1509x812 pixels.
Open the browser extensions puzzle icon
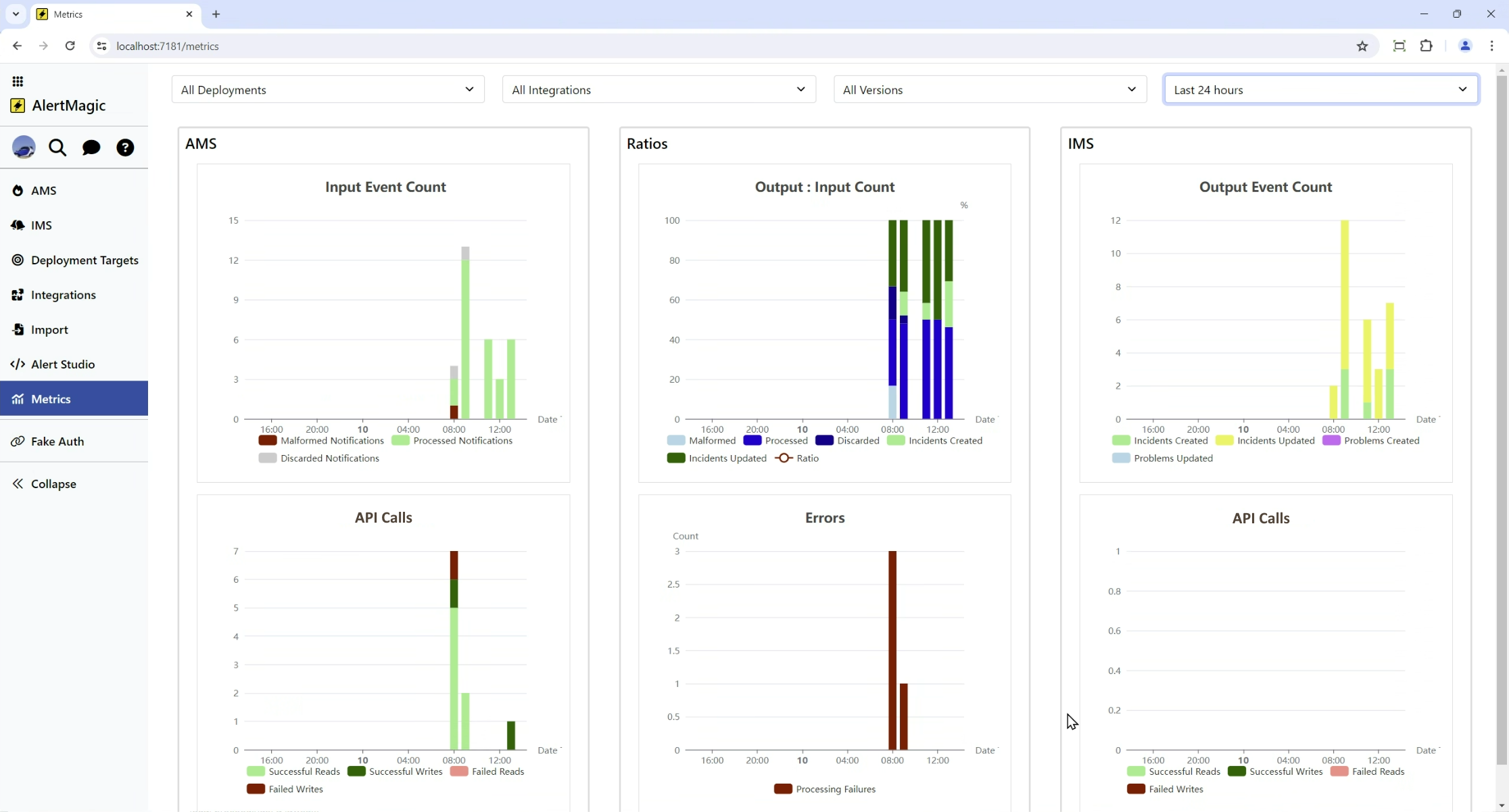pyautogui.click(x=1427, y=46)
